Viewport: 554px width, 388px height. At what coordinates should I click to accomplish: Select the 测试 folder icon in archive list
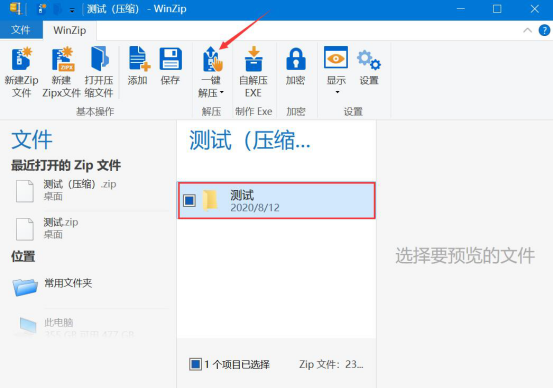210,200
